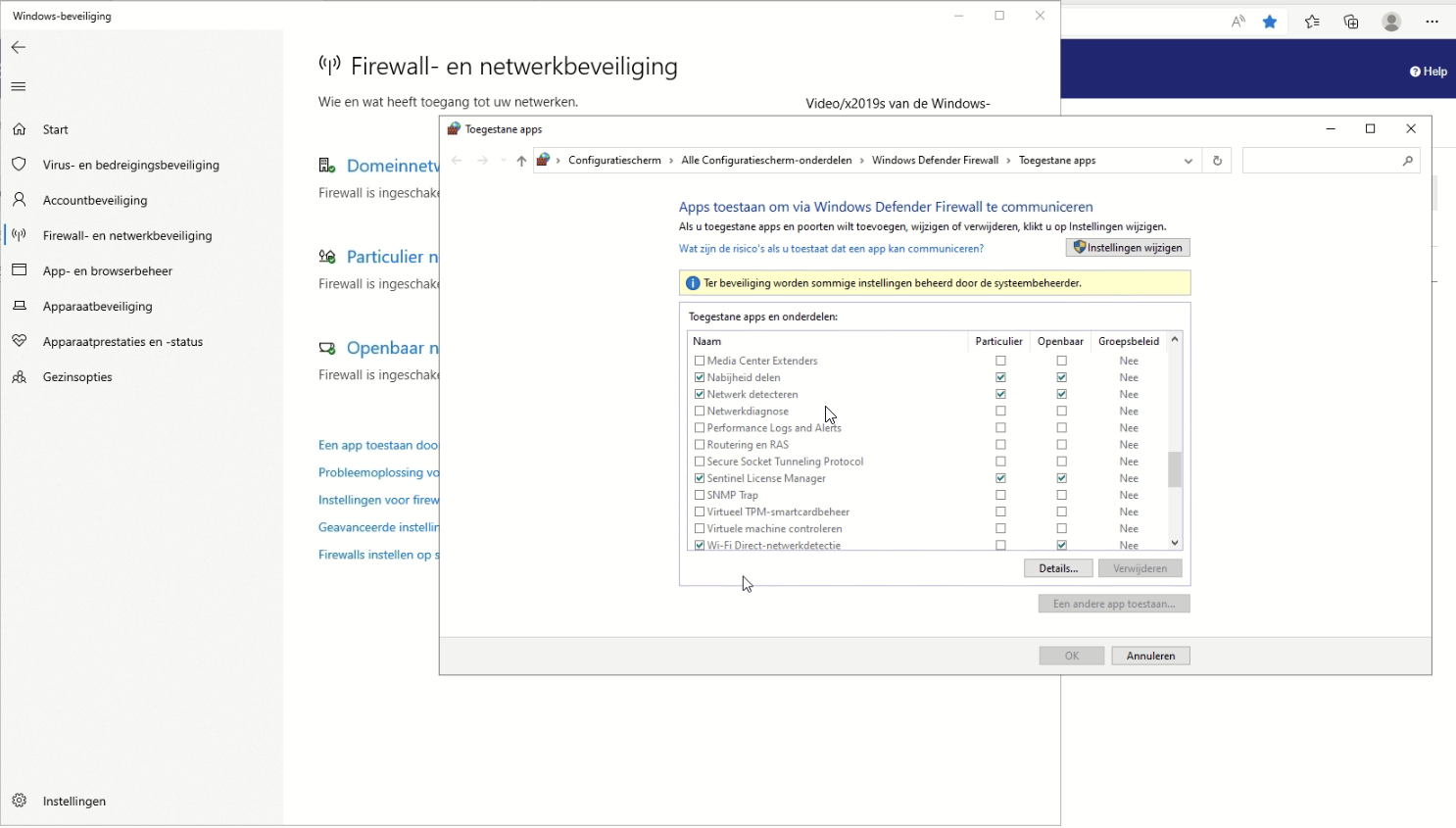Click the Help link in the browser page
Viewport: 1456px width, 828px height.
pos(1429,72)
